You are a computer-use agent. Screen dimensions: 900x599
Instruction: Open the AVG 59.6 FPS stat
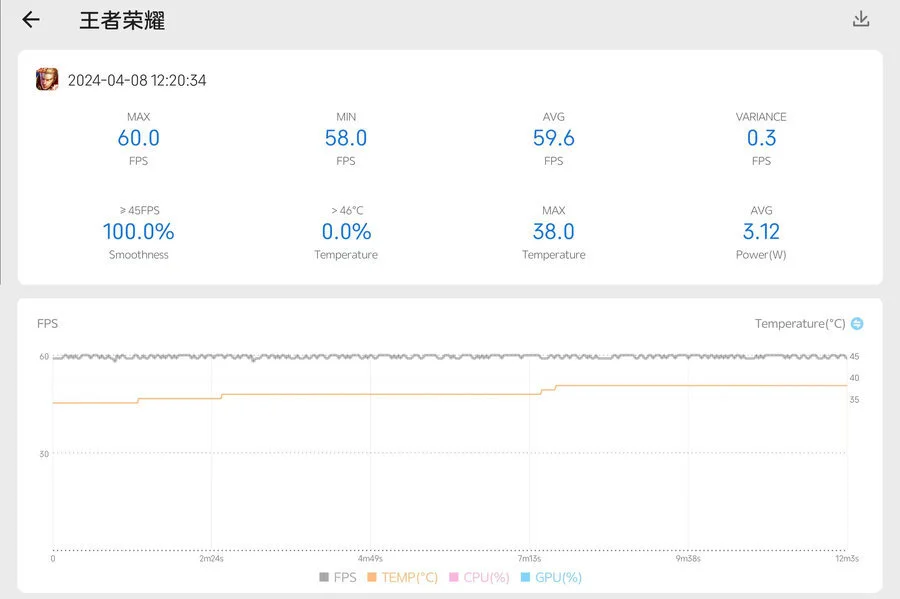tap(553, 138)
